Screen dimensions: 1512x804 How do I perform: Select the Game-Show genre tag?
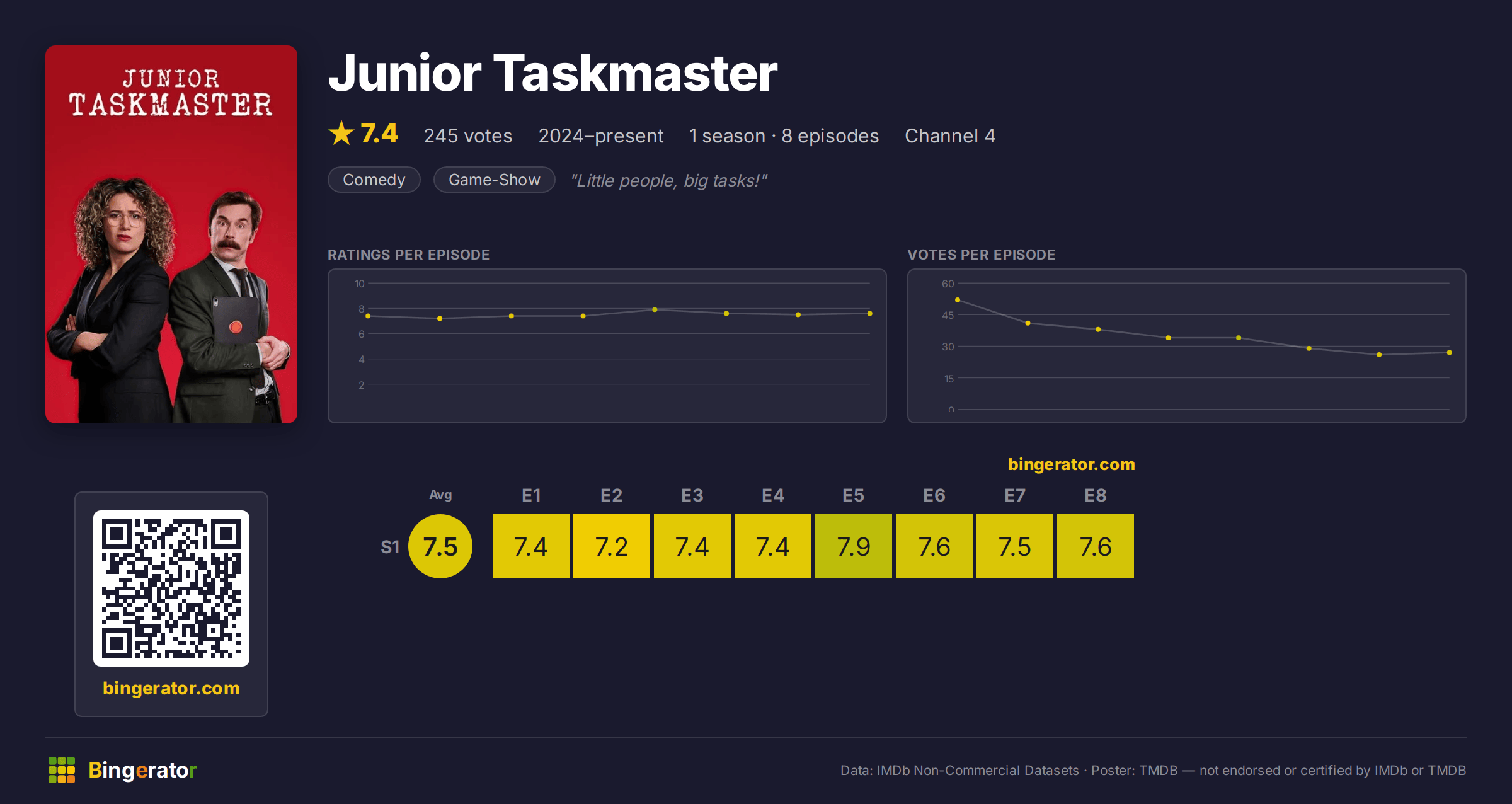[495, 180]
